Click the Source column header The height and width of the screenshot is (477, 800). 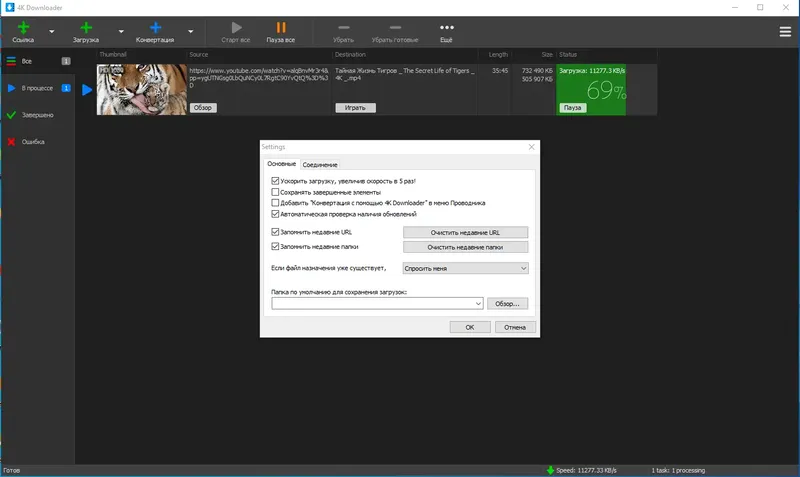[198, 55]
